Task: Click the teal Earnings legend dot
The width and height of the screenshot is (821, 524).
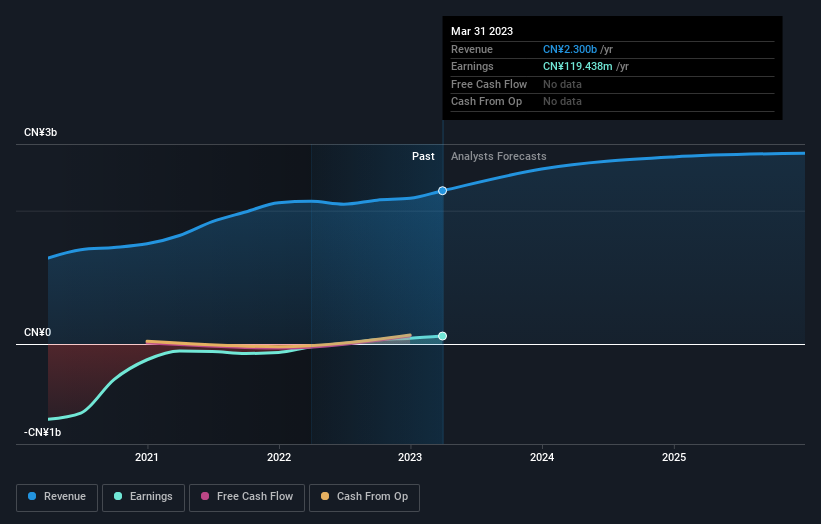Action: click(x=118, y=496)
